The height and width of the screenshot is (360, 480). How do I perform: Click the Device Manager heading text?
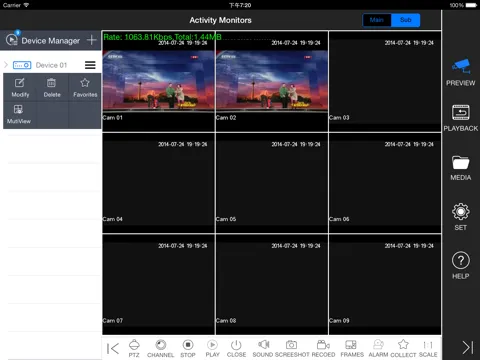51,41
